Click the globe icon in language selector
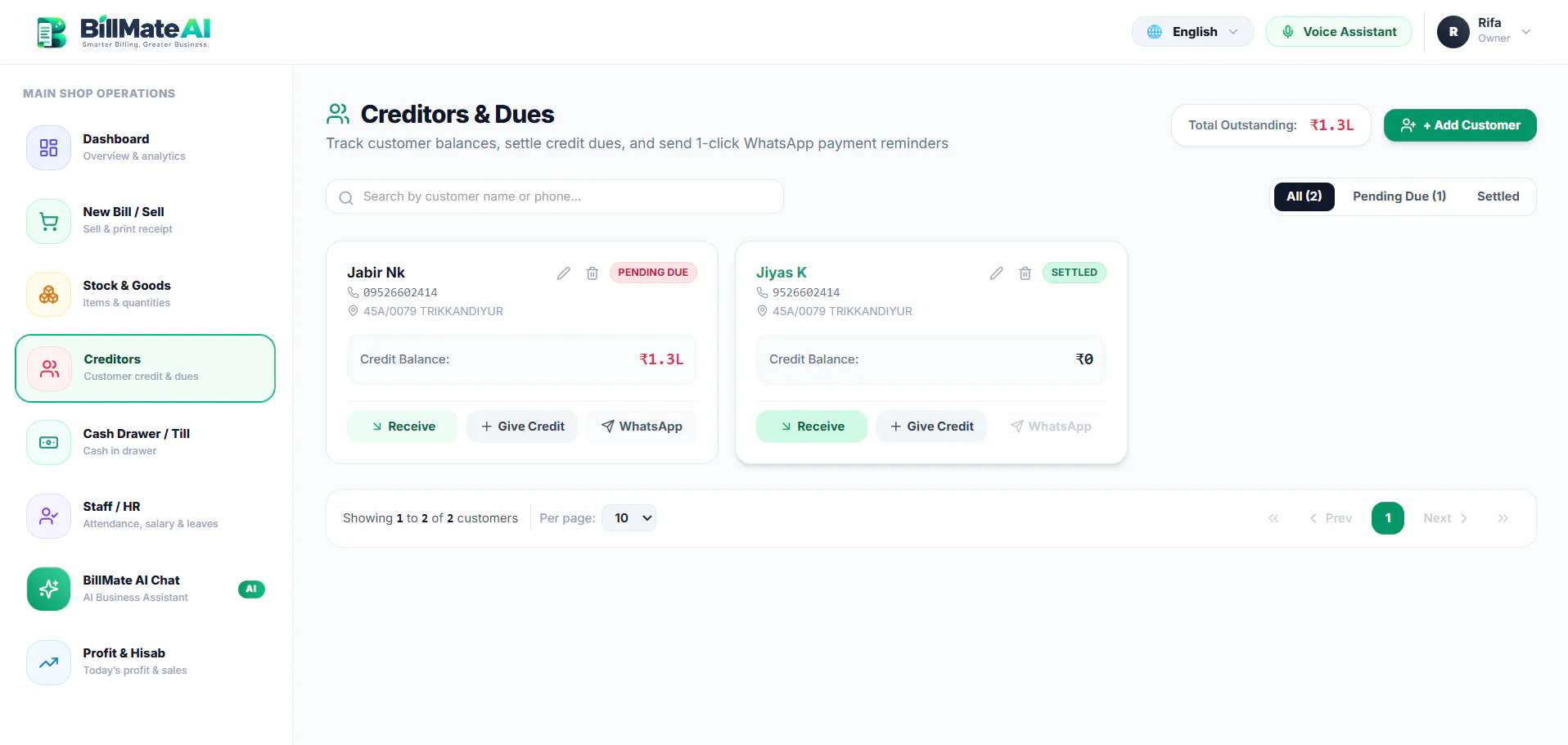 click(x=1155, y=32)
